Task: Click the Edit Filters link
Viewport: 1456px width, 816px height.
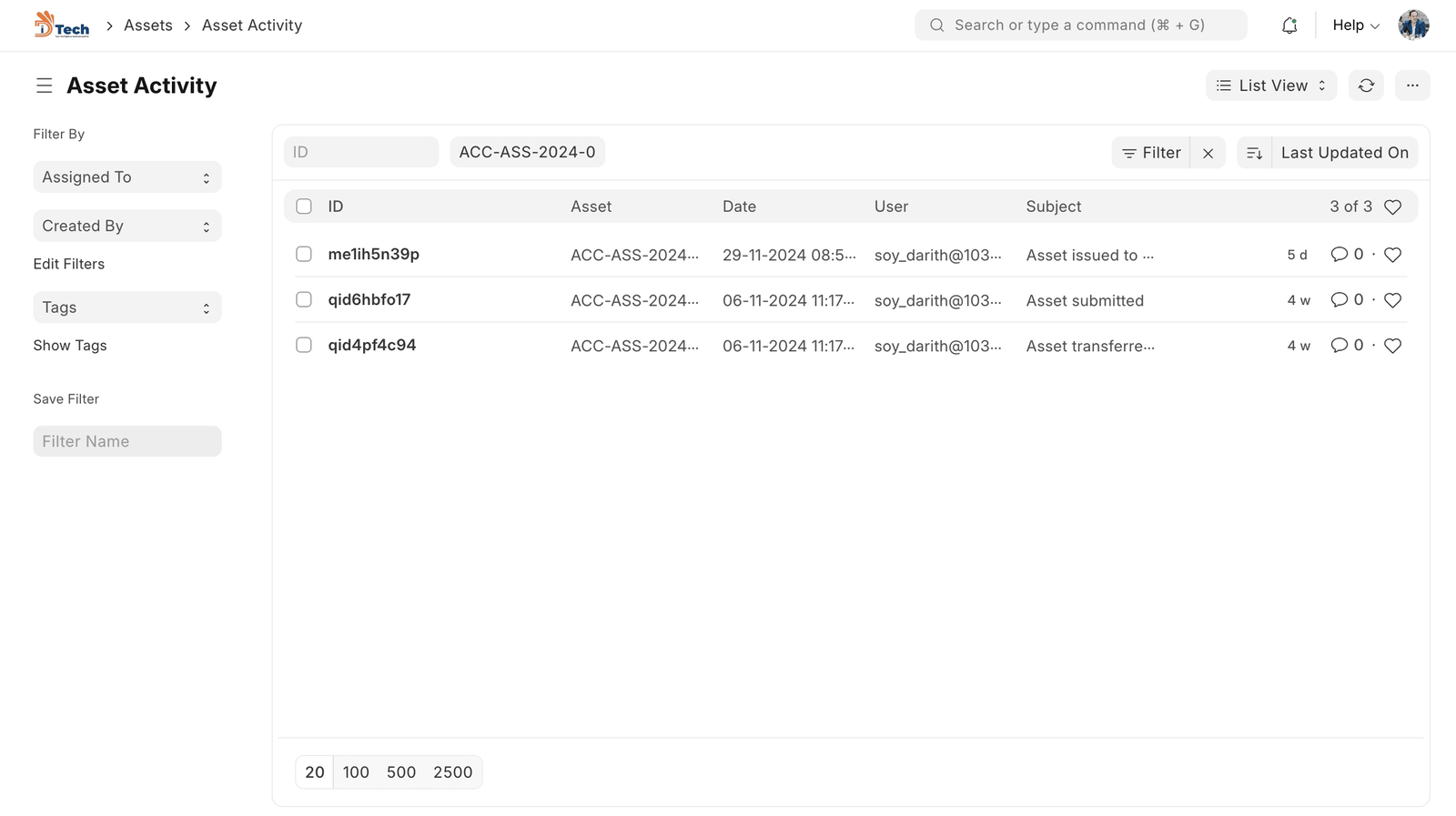Action: [69, 264]
